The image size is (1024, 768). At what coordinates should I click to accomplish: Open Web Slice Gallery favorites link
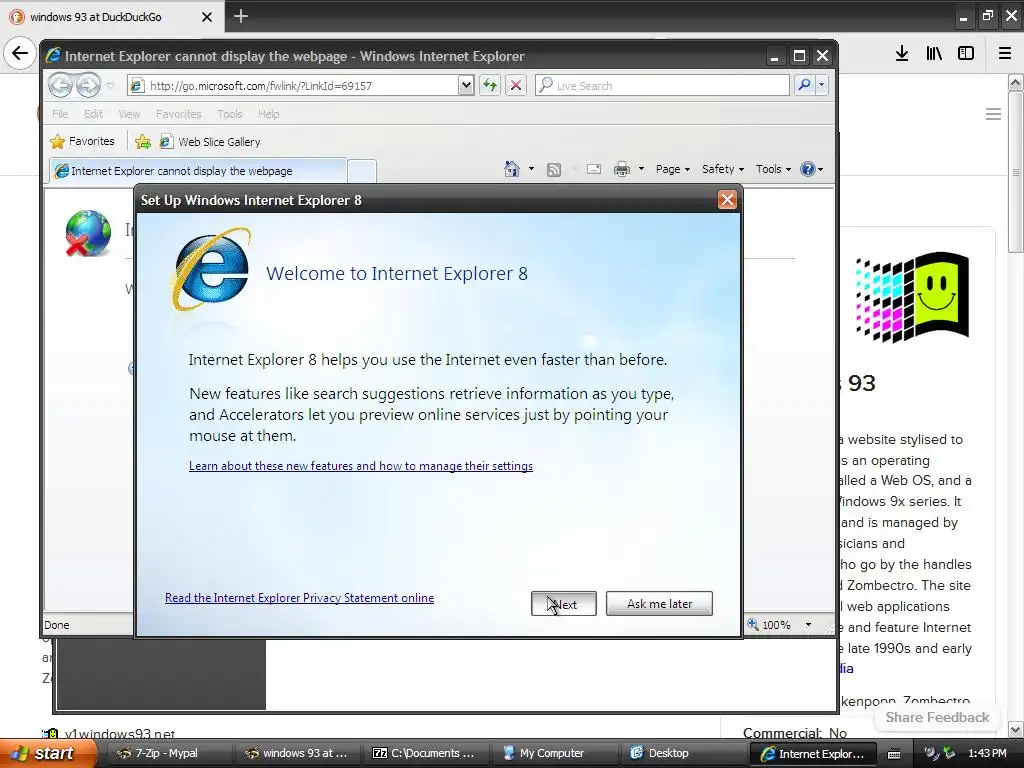(x=210, y=142)
